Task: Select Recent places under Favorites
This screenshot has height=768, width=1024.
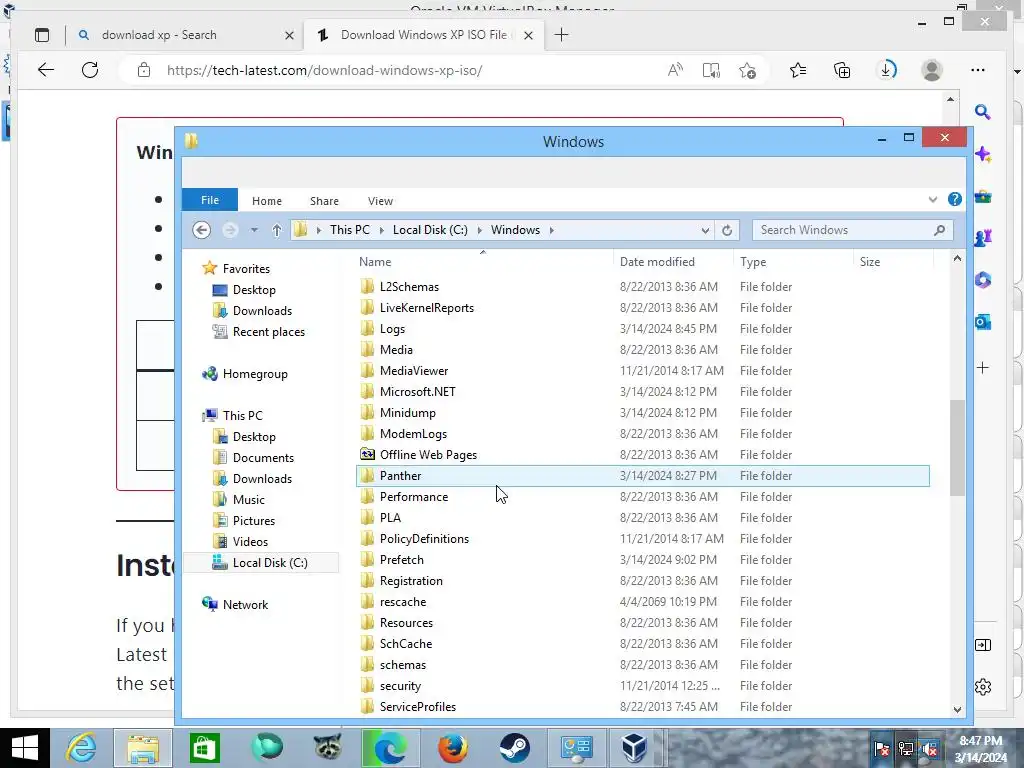Action: [268, 332]
